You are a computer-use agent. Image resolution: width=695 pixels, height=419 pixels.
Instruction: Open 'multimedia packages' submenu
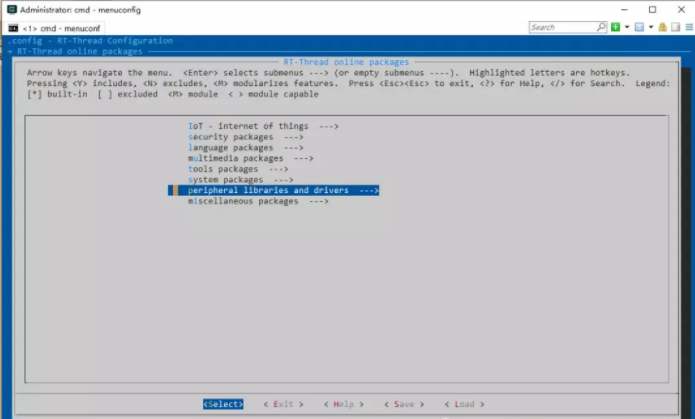[x=250, y=158]
